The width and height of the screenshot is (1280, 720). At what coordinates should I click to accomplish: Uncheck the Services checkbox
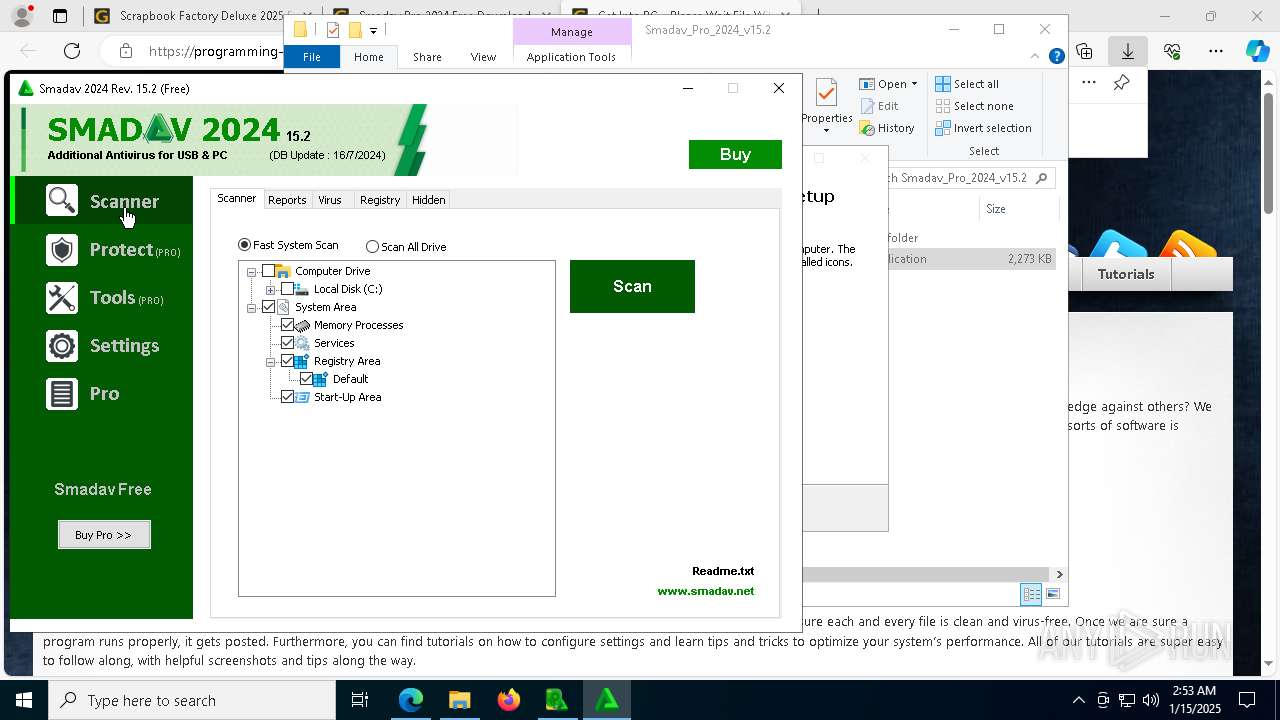(287, 343)
